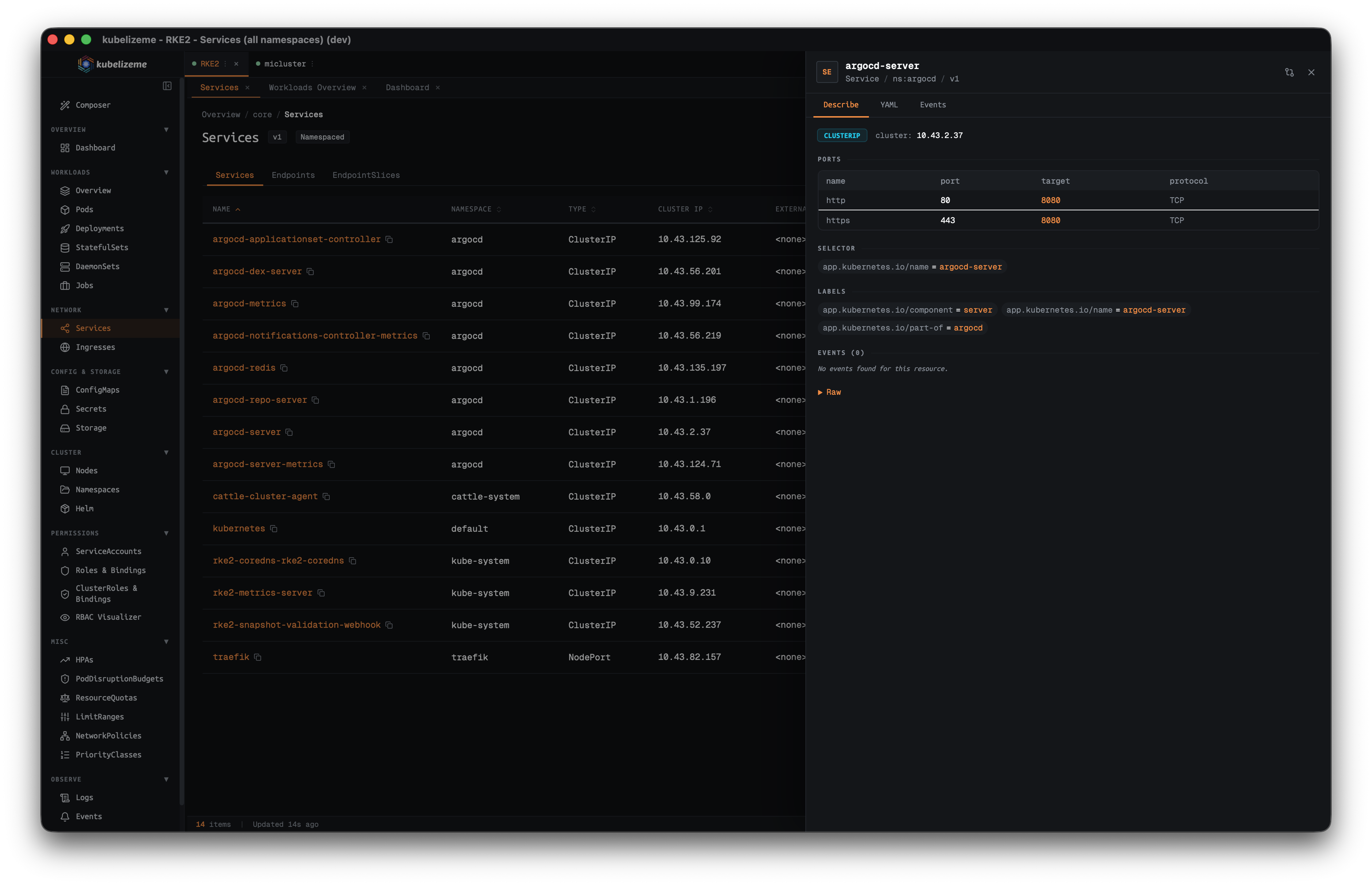1372x886 pixels.
Task: Open Pods cube icon
Action: click(x=65, y=209)
